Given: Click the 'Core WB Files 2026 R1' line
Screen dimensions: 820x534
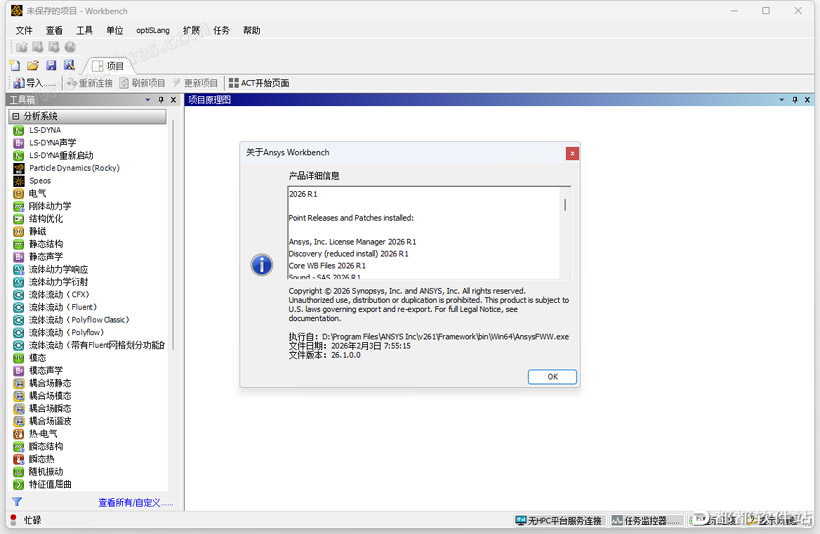Looking at the screenshot, I should 327,266.
